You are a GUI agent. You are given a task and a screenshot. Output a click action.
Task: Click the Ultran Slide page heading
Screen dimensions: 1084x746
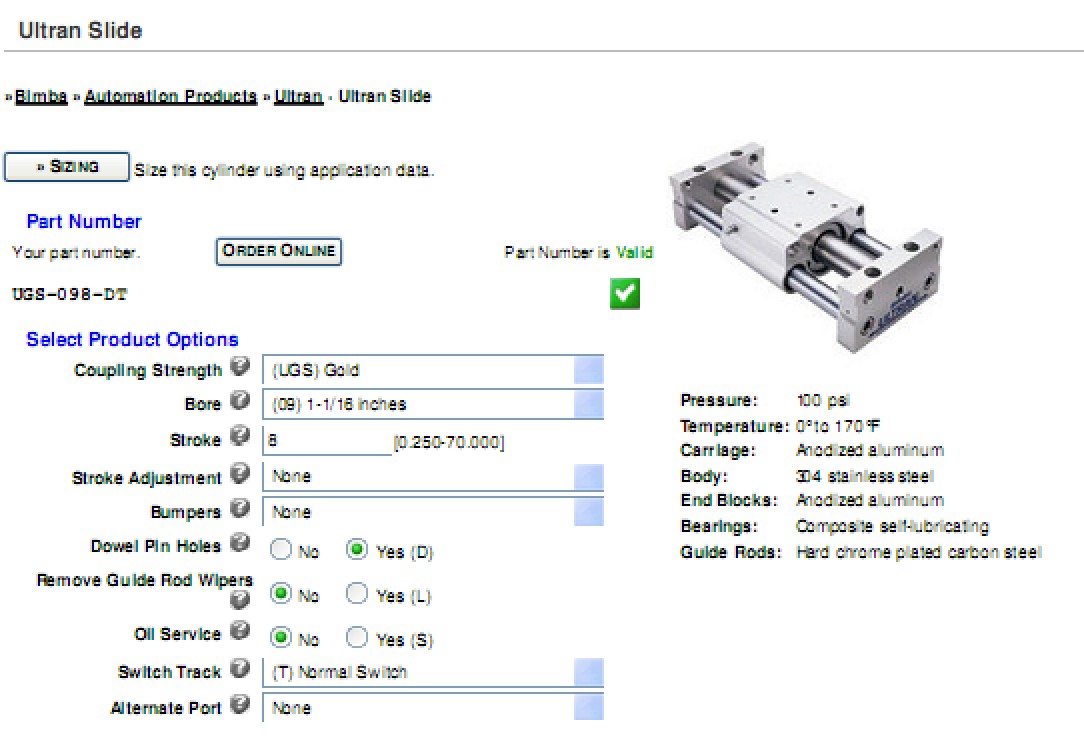tap(80, 30)
